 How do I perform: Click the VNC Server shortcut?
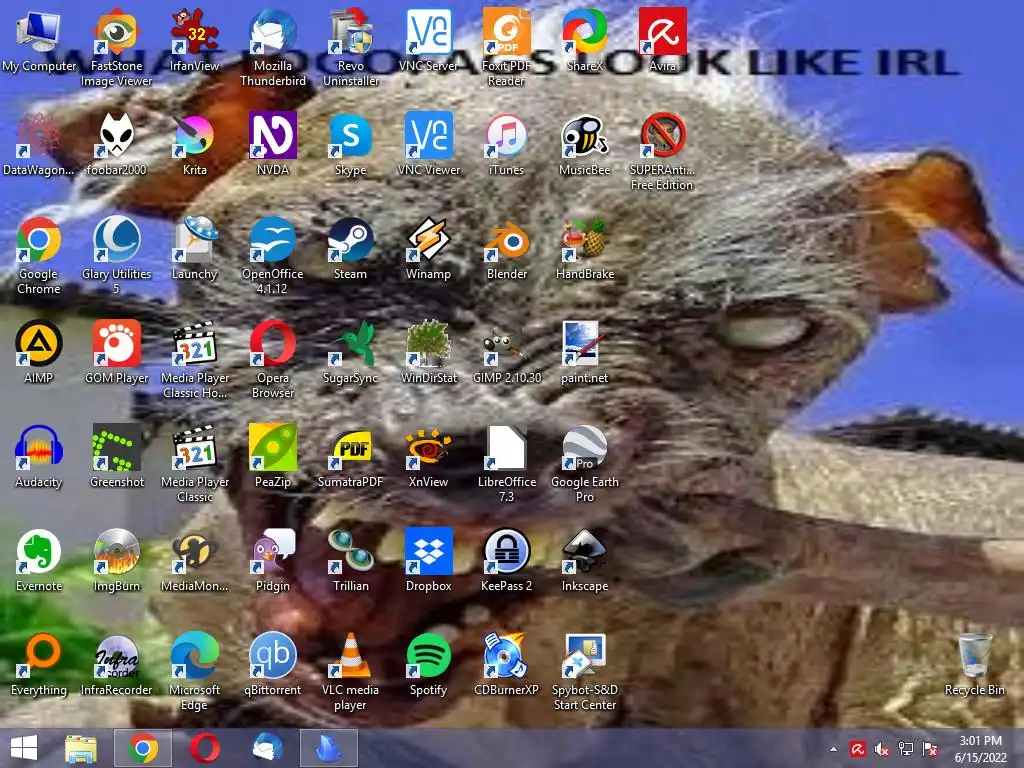coord(428,40)
